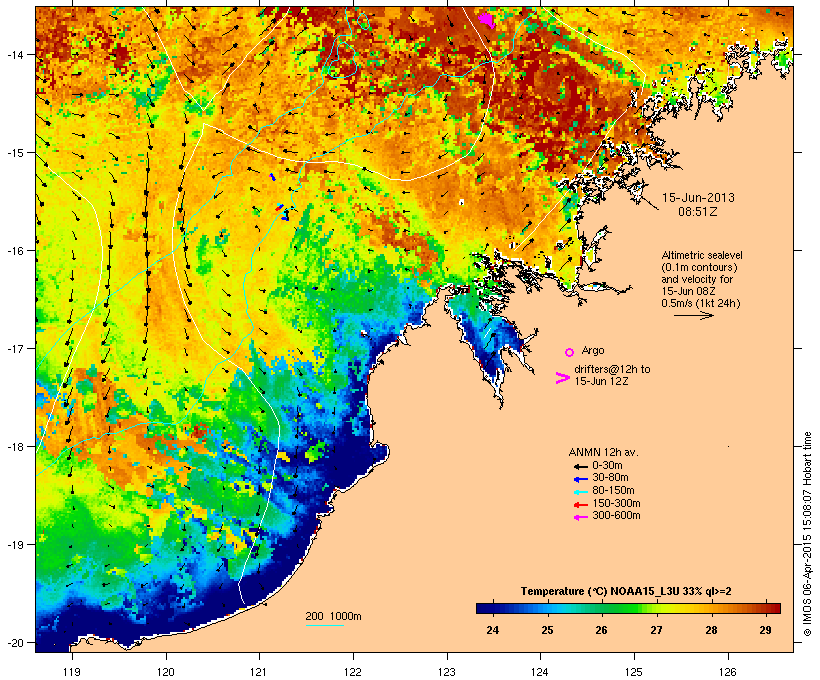The height and width of the screenshot is (680, 820).
Task: Click the magenta drifter marker at top
Action: (x=487, y=20)
